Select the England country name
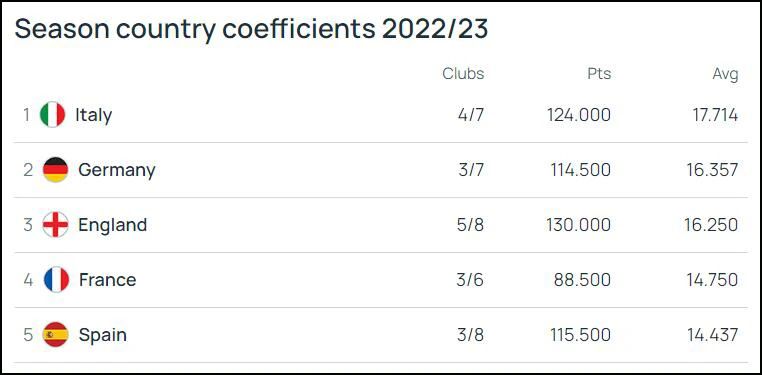 (x=112, y=225)
